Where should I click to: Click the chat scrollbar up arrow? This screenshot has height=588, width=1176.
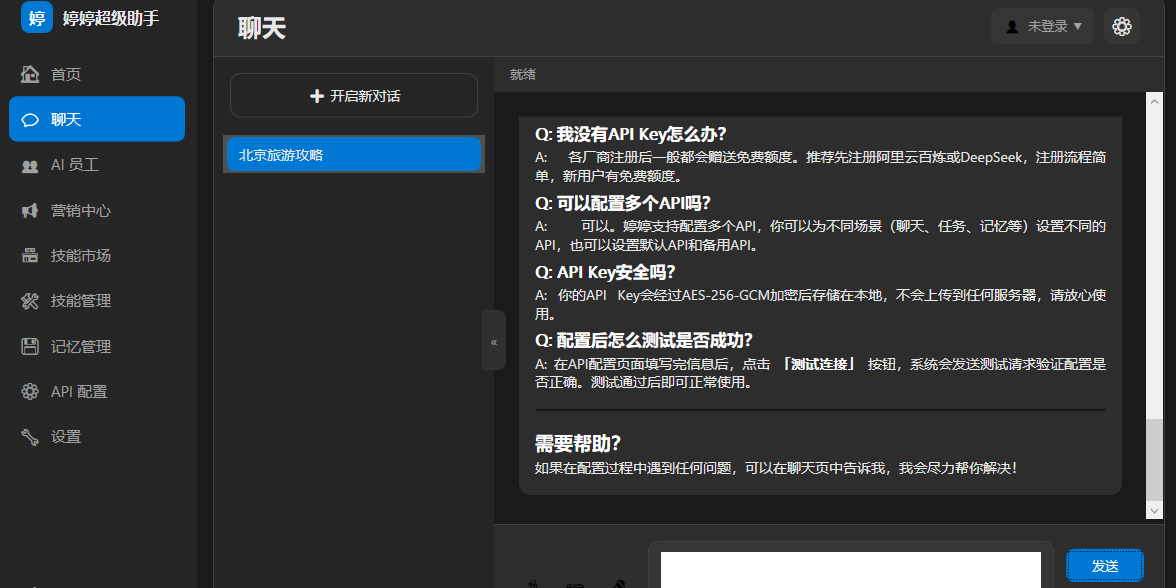pos(1155,100)
